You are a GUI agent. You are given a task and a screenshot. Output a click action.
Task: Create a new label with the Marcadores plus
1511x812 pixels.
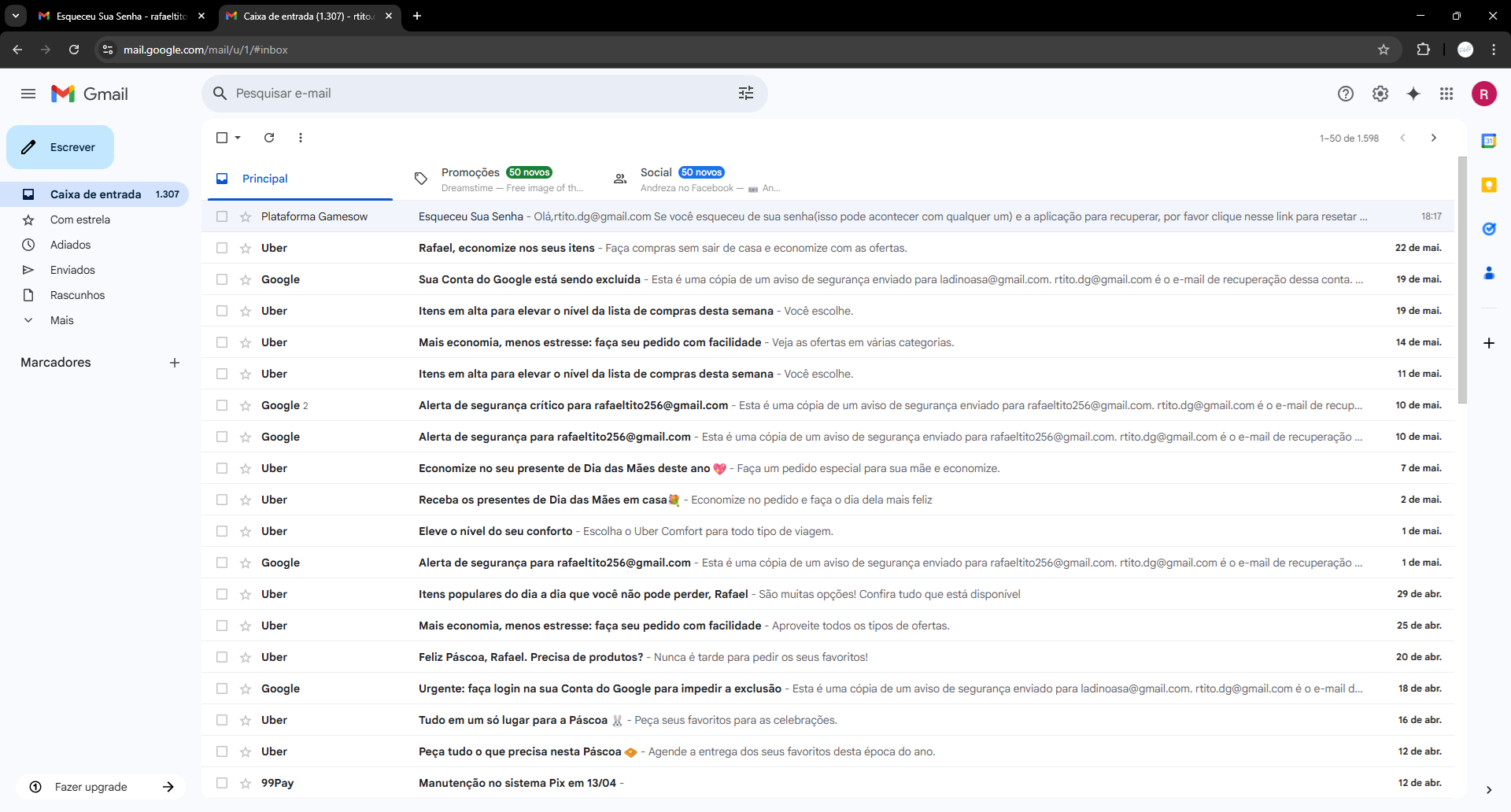pyautogui.click(x=175, y=363)
